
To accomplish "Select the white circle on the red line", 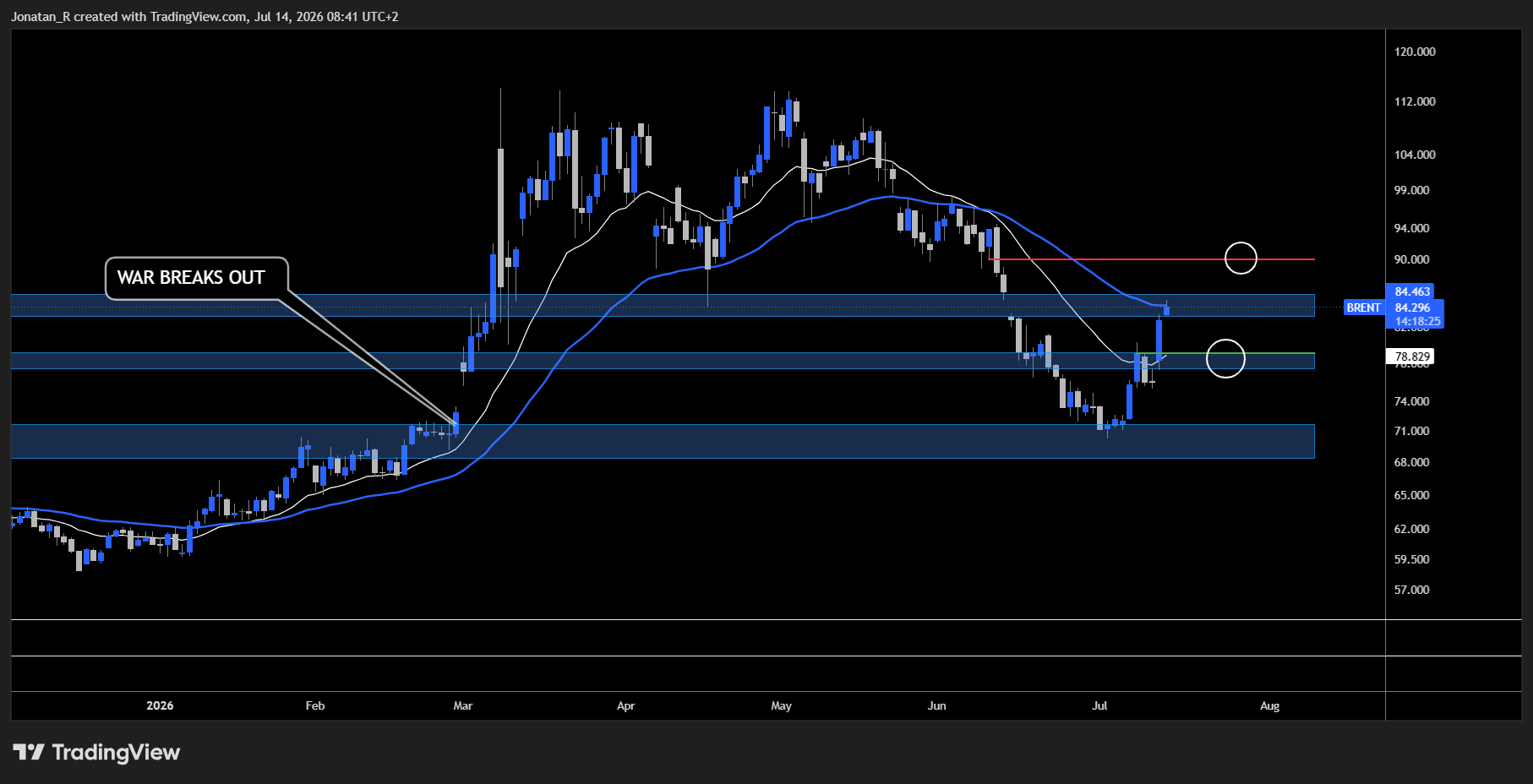I will pyautogui.click(x=1241, y=258).
